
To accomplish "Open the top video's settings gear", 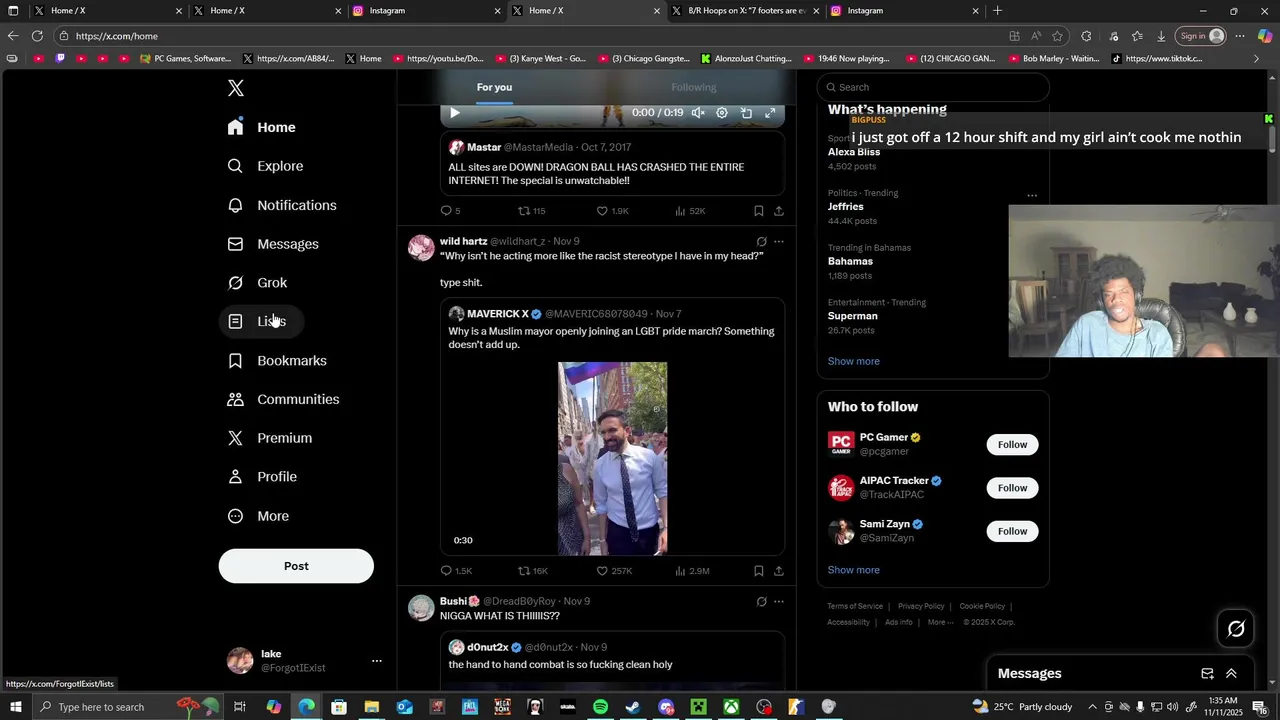I will (x=722, y=113).
